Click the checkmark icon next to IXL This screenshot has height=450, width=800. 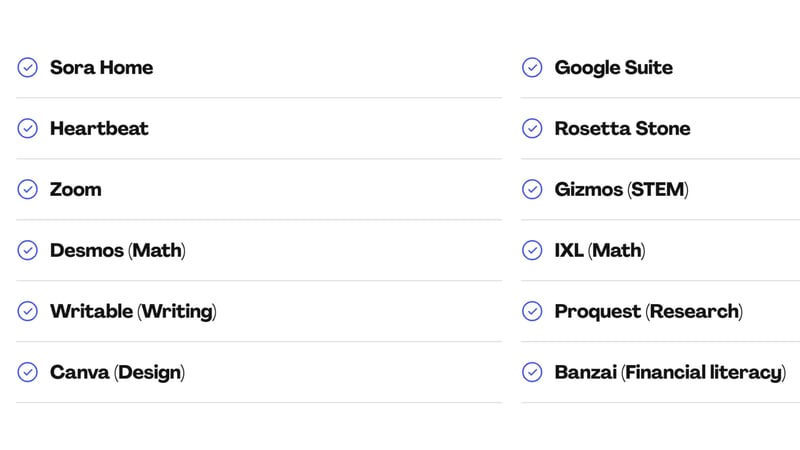click(533, 251)
